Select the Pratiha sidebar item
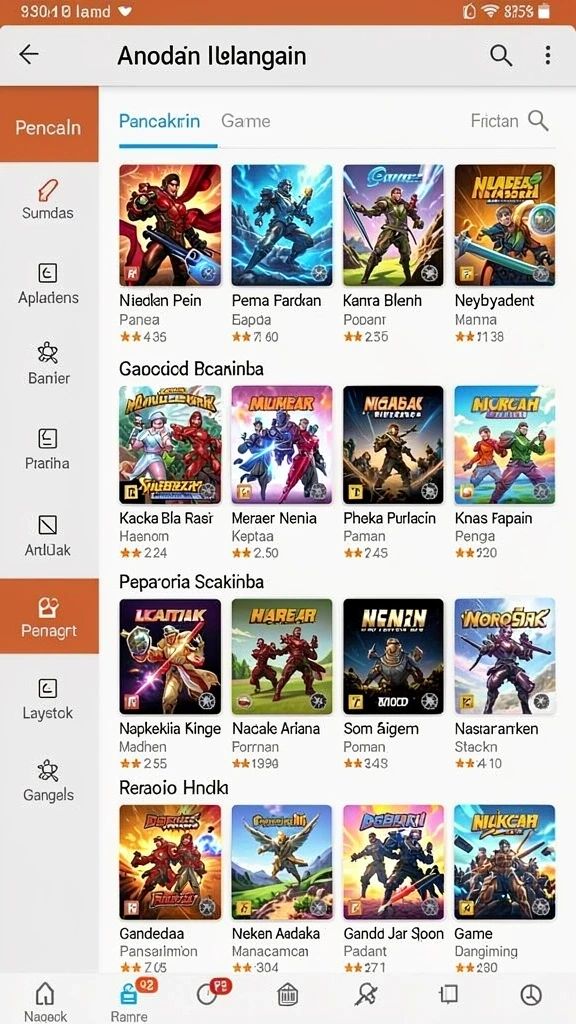The height and width of the screenshot is (1024, 576). click(48, 449)
